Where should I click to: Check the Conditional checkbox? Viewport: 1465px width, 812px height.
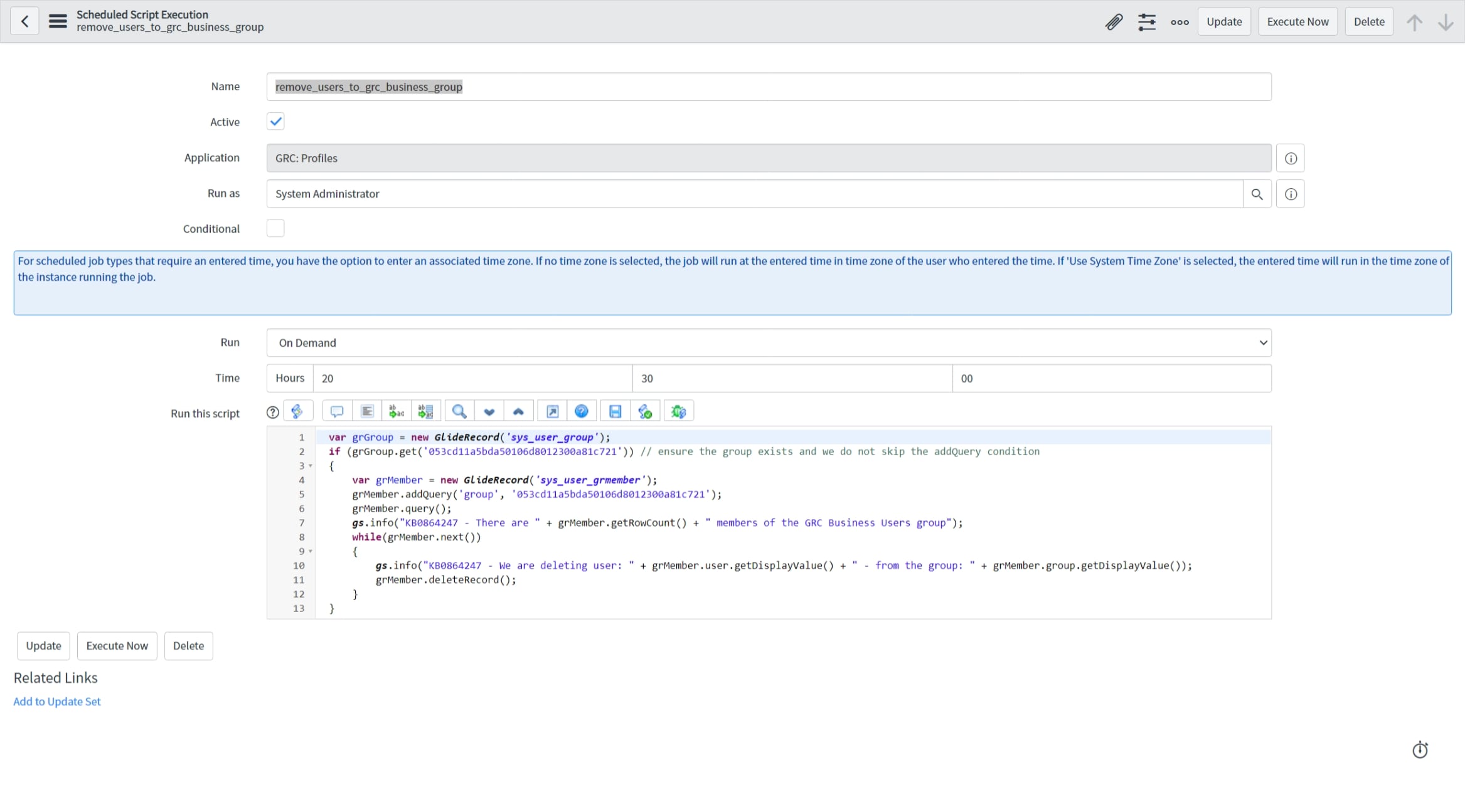point(275,228)
